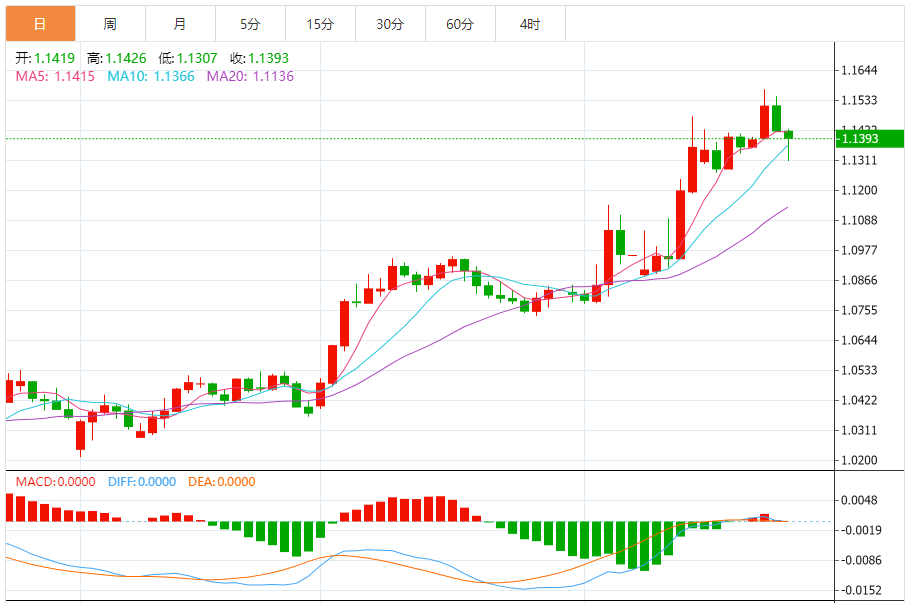Click the 1.1088 price axis label
Screen dimensions: 911x603
pos(859,220)
